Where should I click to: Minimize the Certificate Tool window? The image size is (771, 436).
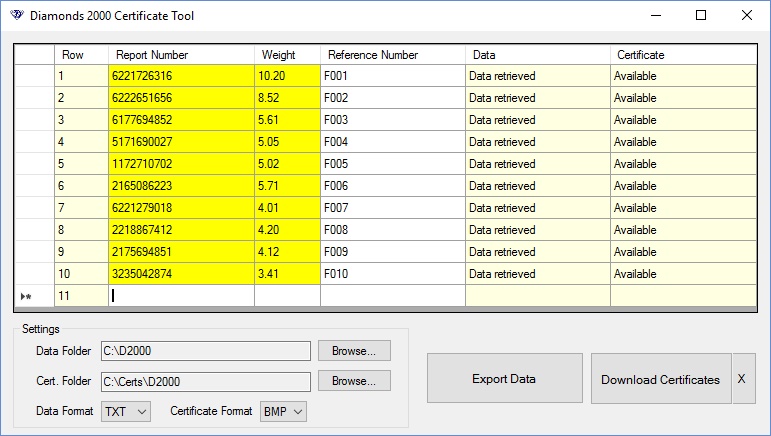[656, 15]
